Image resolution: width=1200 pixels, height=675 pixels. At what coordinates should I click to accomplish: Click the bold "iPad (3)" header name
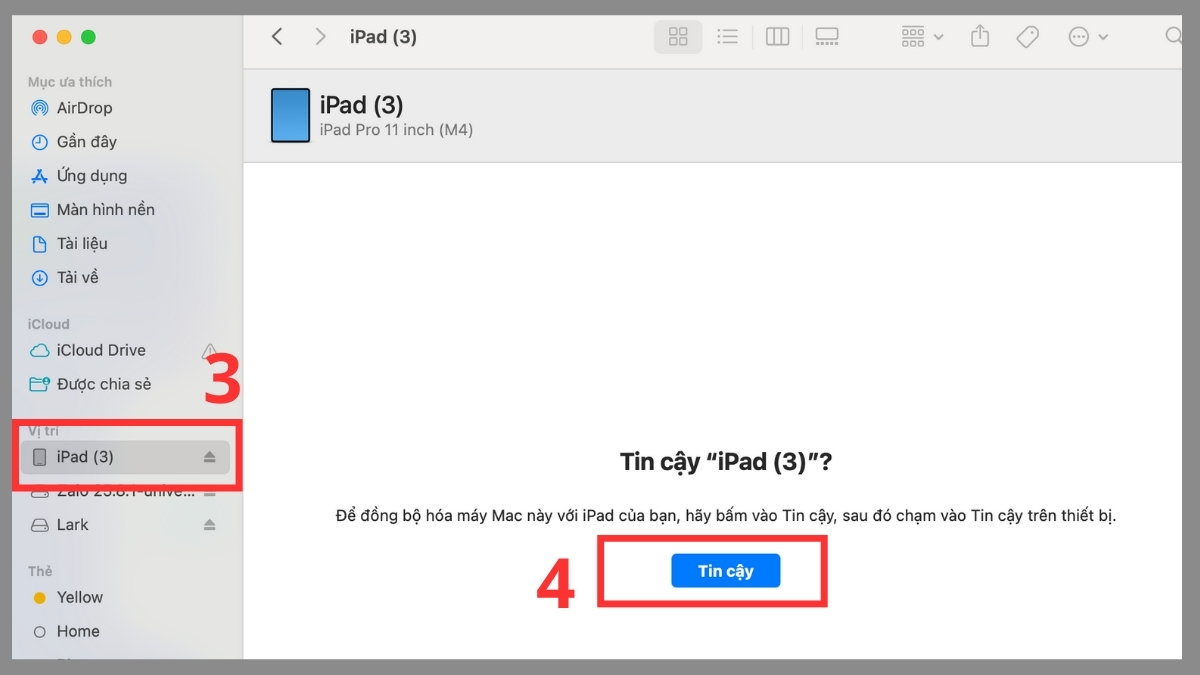click(361, 104)
